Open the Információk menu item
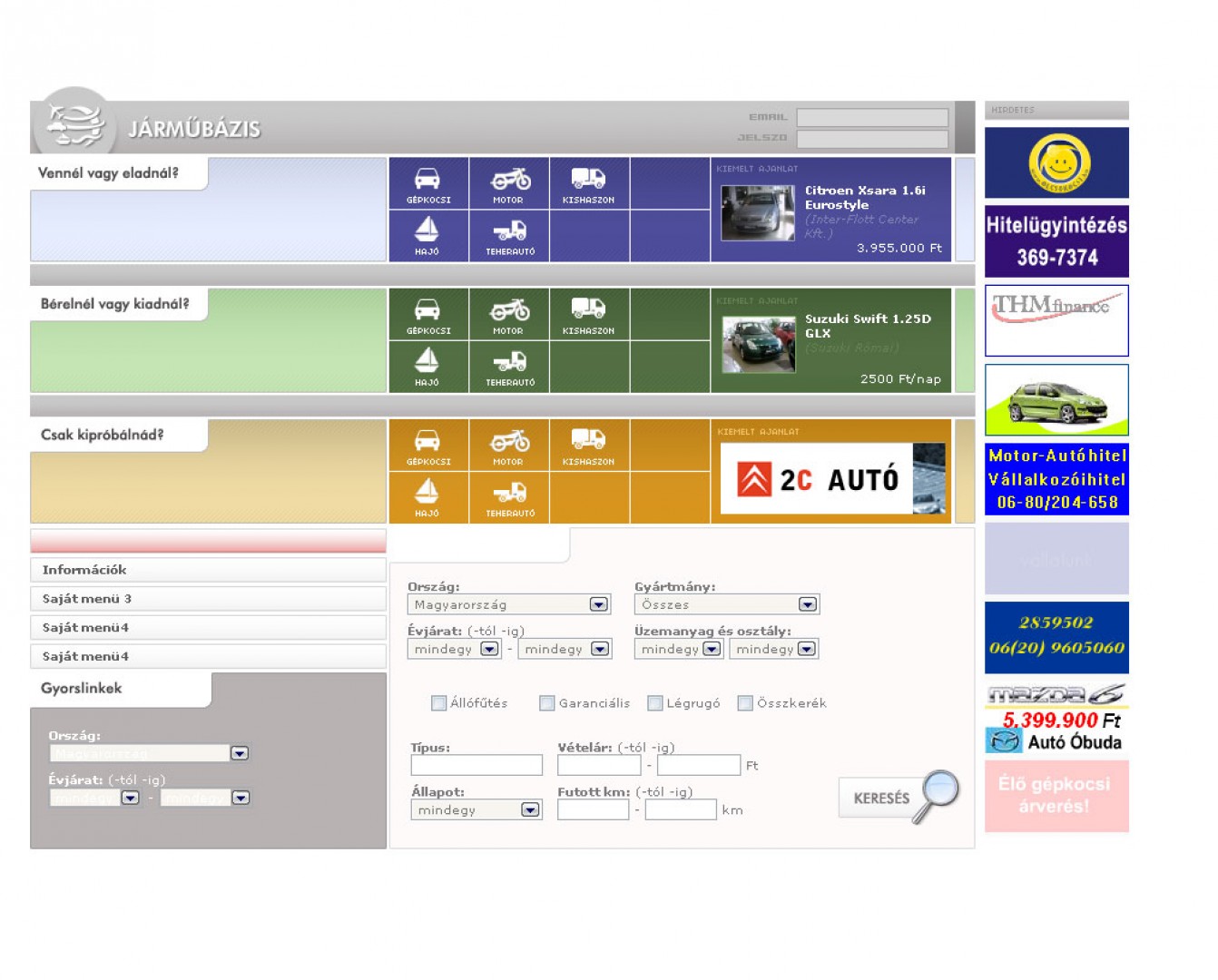 tap(208, 570)
